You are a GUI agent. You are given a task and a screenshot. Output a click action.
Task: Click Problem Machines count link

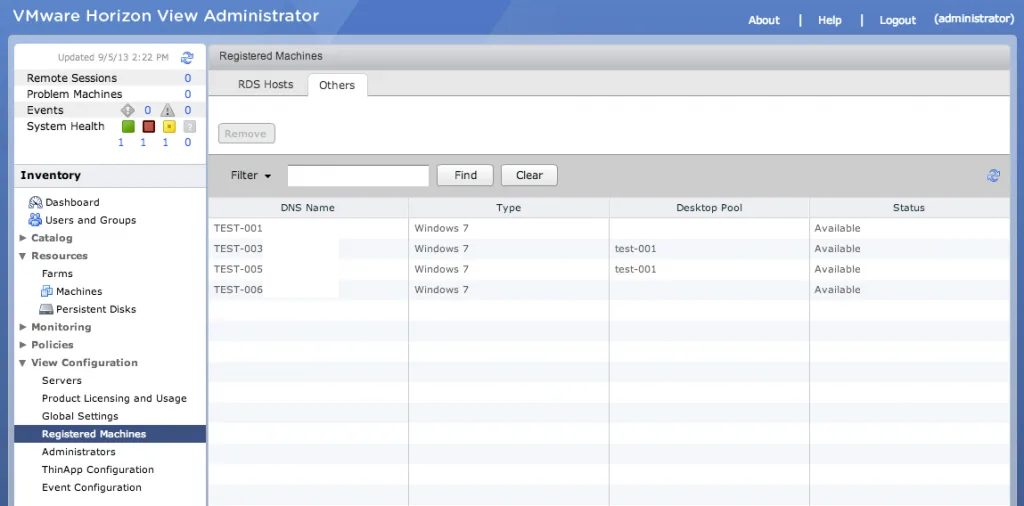(x=187, y=94)
